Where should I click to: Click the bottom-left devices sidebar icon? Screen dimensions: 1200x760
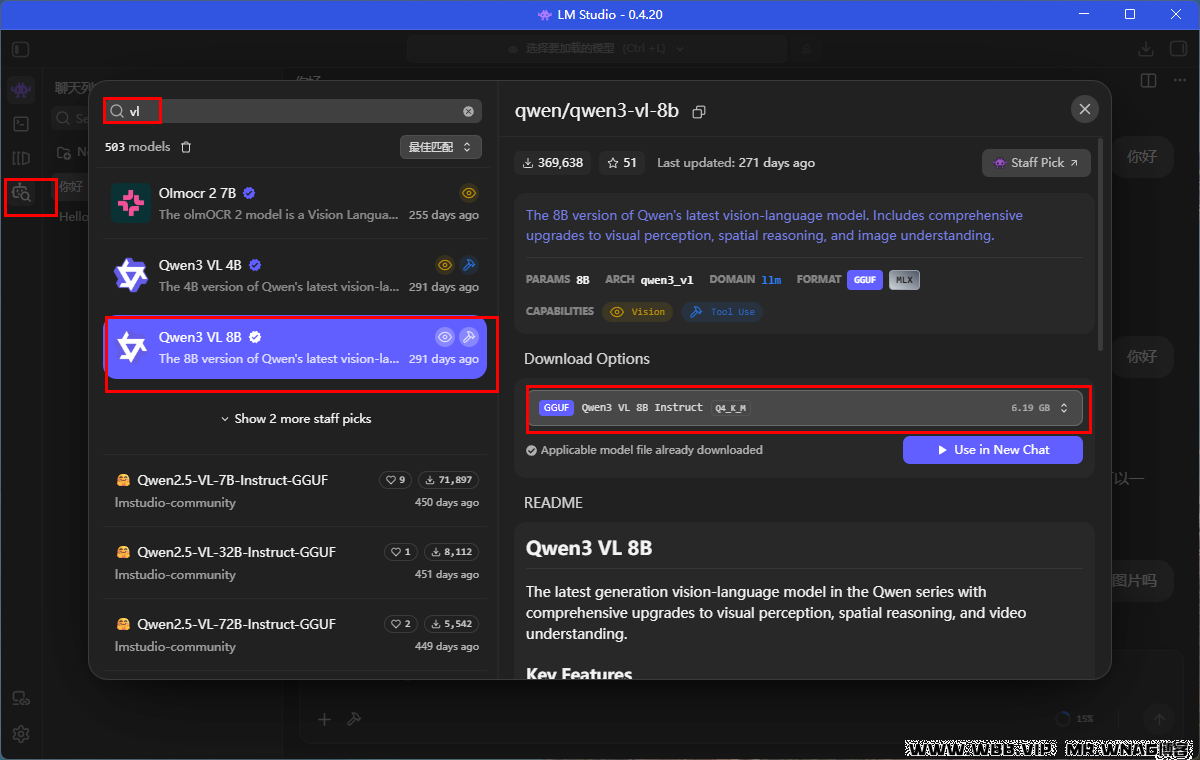click(21, 699)
